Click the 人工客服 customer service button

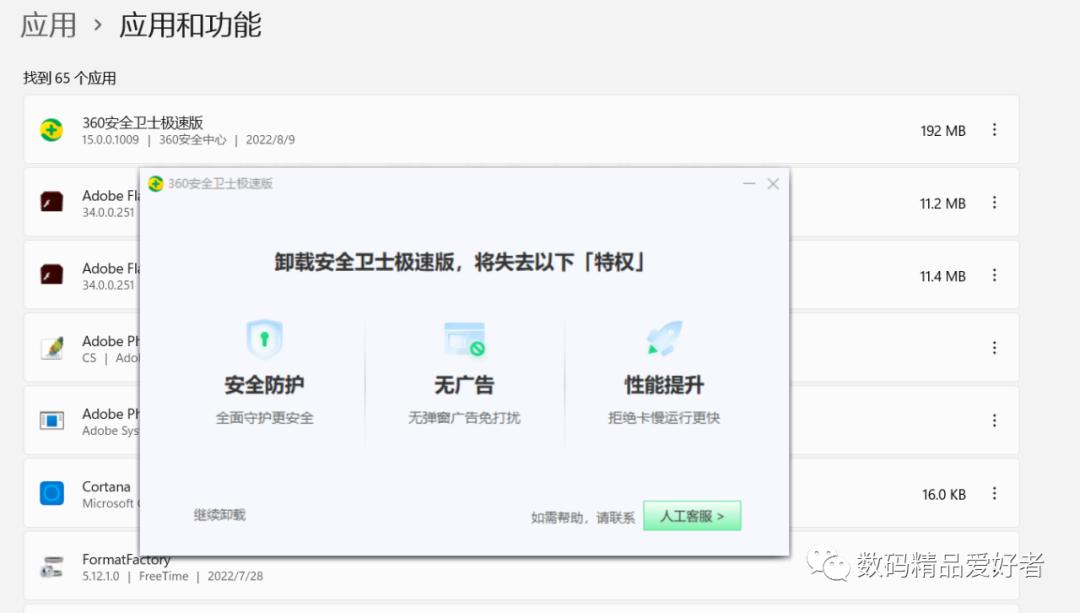click(692, 513)
